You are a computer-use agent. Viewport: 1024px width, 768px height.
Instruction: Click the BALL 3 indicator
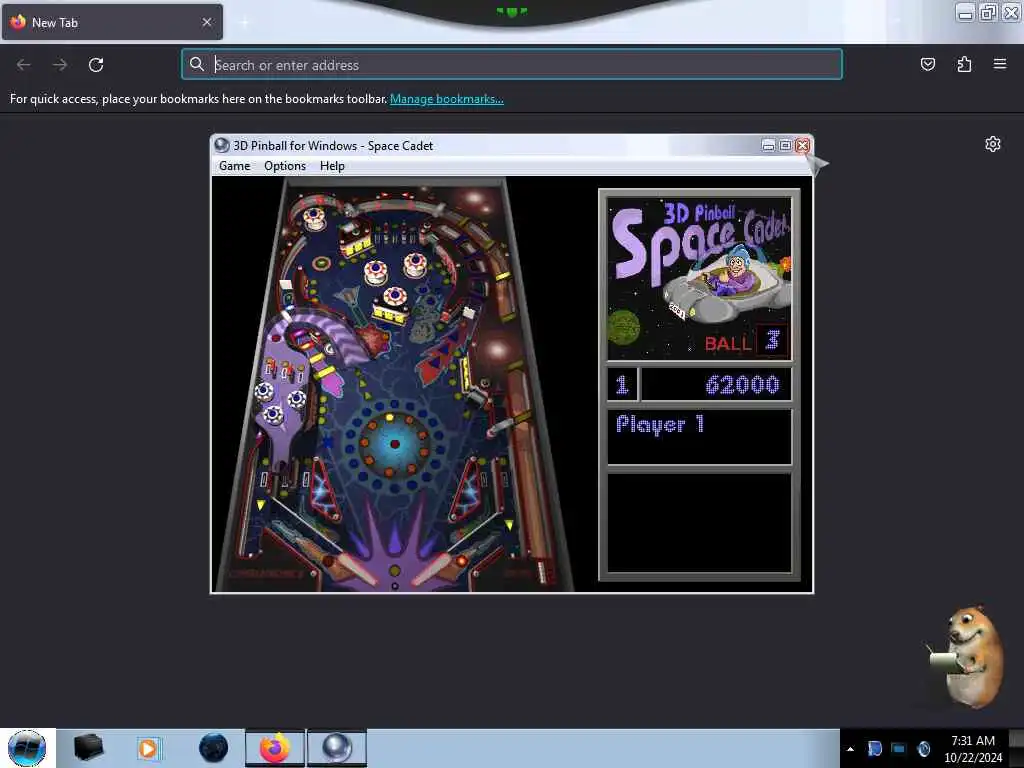746,342
